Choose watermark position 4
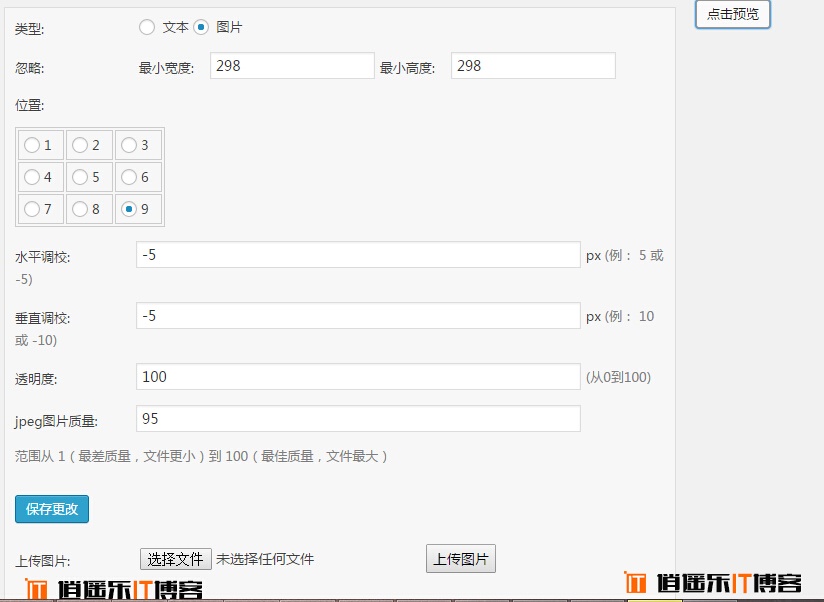The height and width of the screenshot is (602, 824). click(32, 177)
